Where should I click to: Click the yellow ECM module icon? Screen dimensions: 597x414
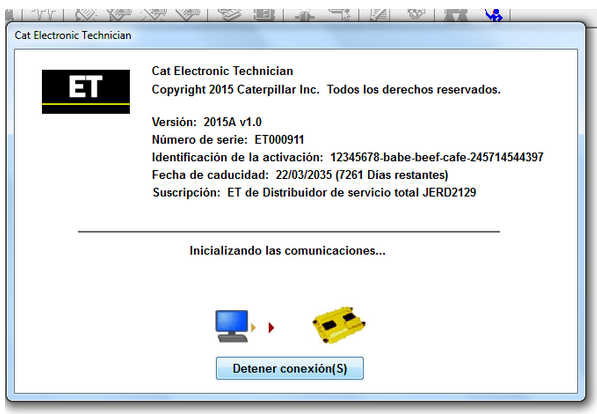pos(339,325)
